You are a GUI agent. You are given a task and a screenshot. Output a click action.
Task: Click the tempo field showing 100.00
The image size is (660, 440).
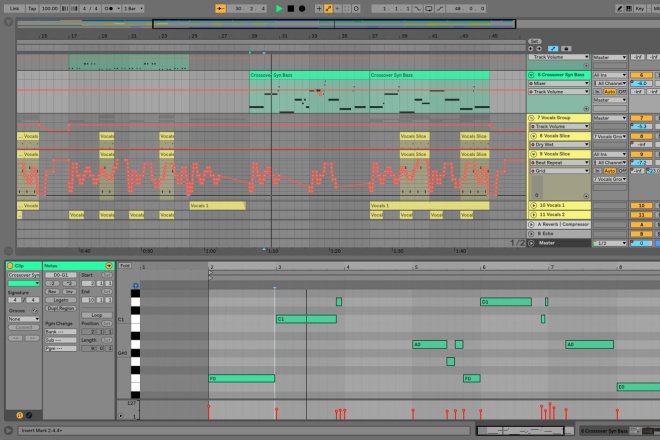(50, 8)
